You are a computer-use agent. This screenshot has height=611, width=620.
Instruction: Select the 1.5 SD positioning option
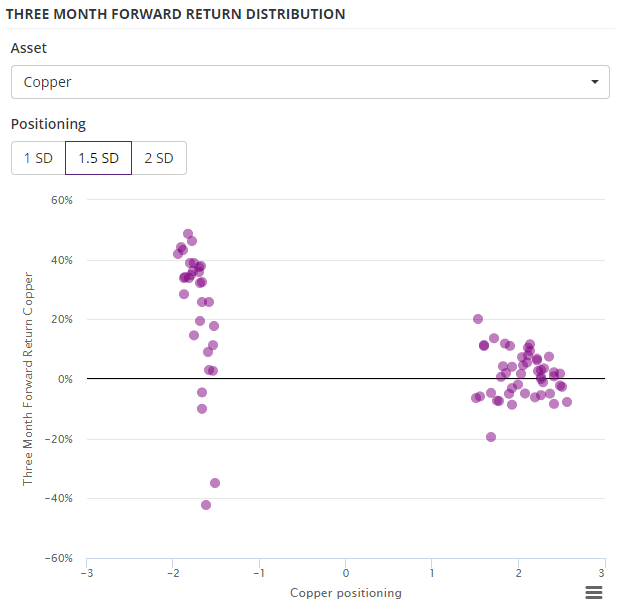[98, 158]
